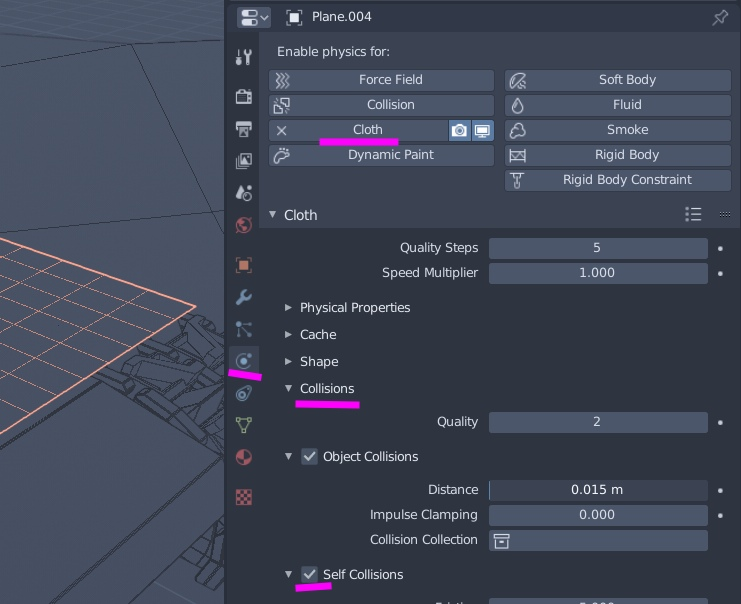
Task: Open the Collision Collection selector field
Action: 598,540
